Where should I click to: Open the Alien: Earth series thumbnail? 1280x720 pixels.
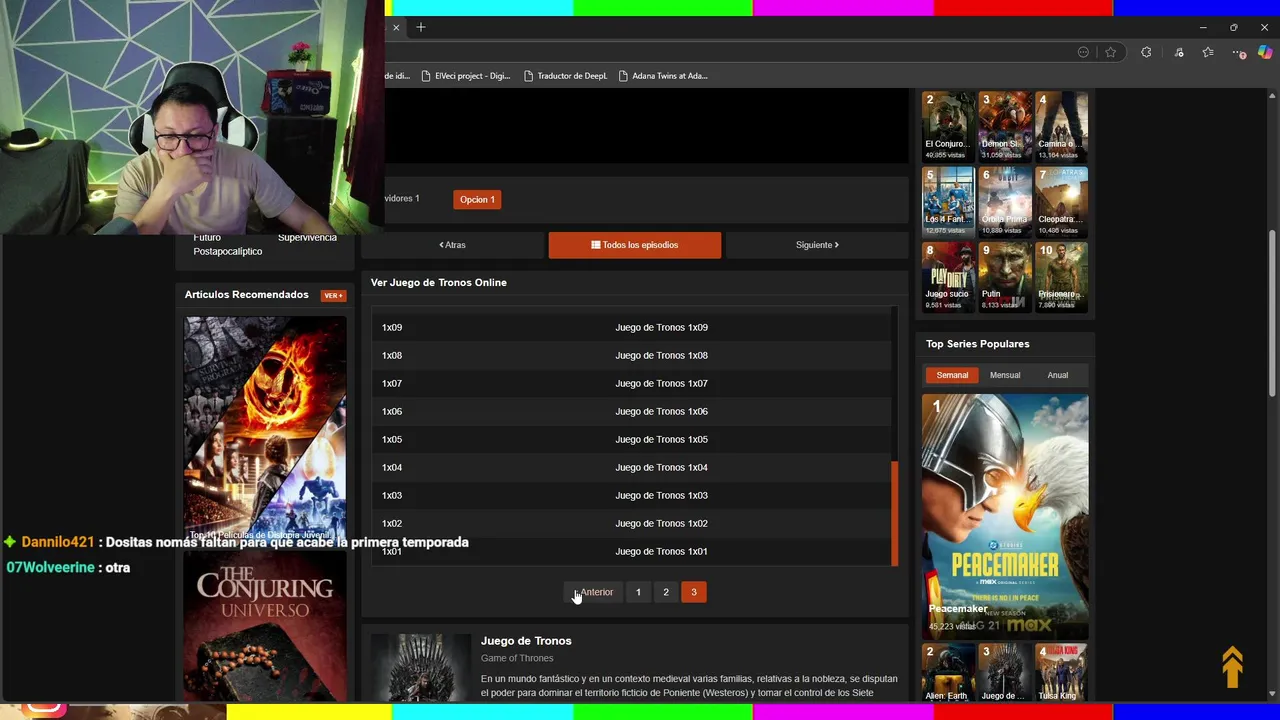[x=948, y=673]
